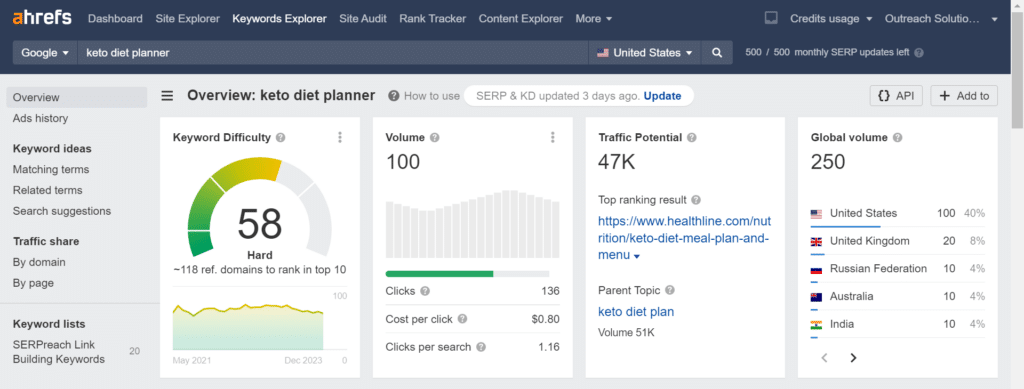Image resolution: width=1024 pixels, height=389 pixels.
Task: Open SERPreach Link Building Keywords list
Action: coord(59,351)
